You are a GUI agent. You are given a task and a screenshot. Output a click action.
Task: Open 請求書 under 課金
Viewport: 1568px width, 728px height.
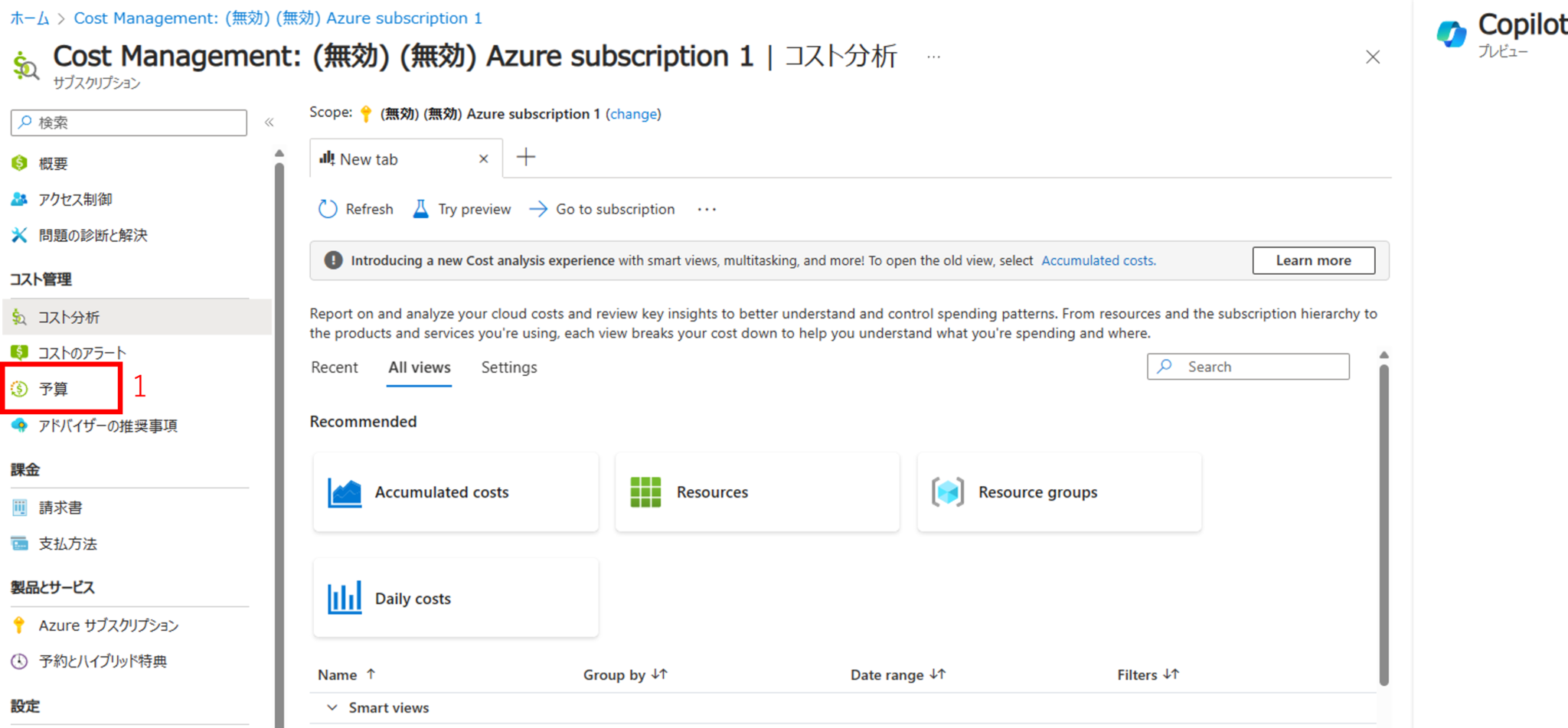pos(59,507)
